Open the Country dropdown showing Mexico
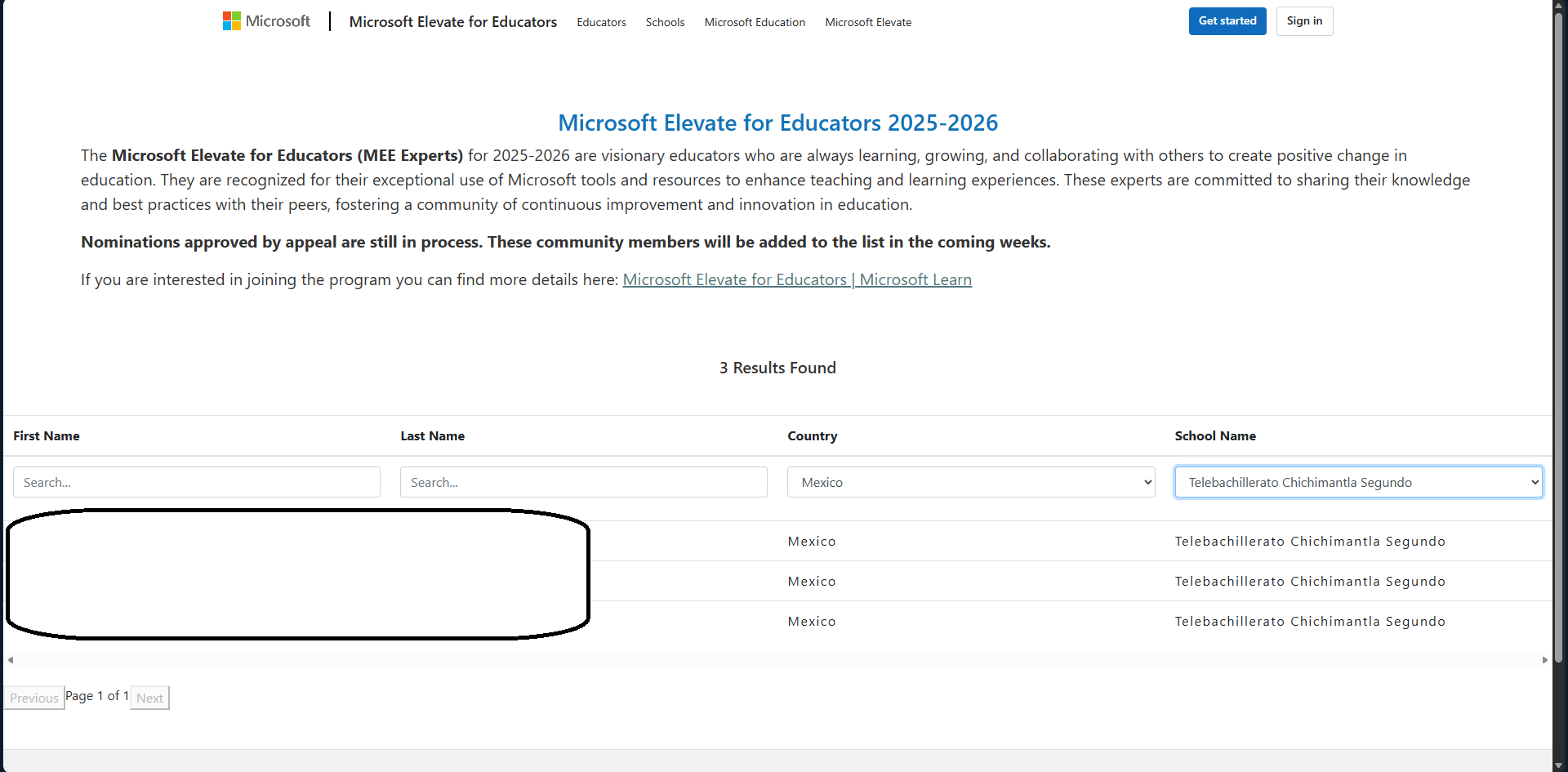 tap(971, 482)
